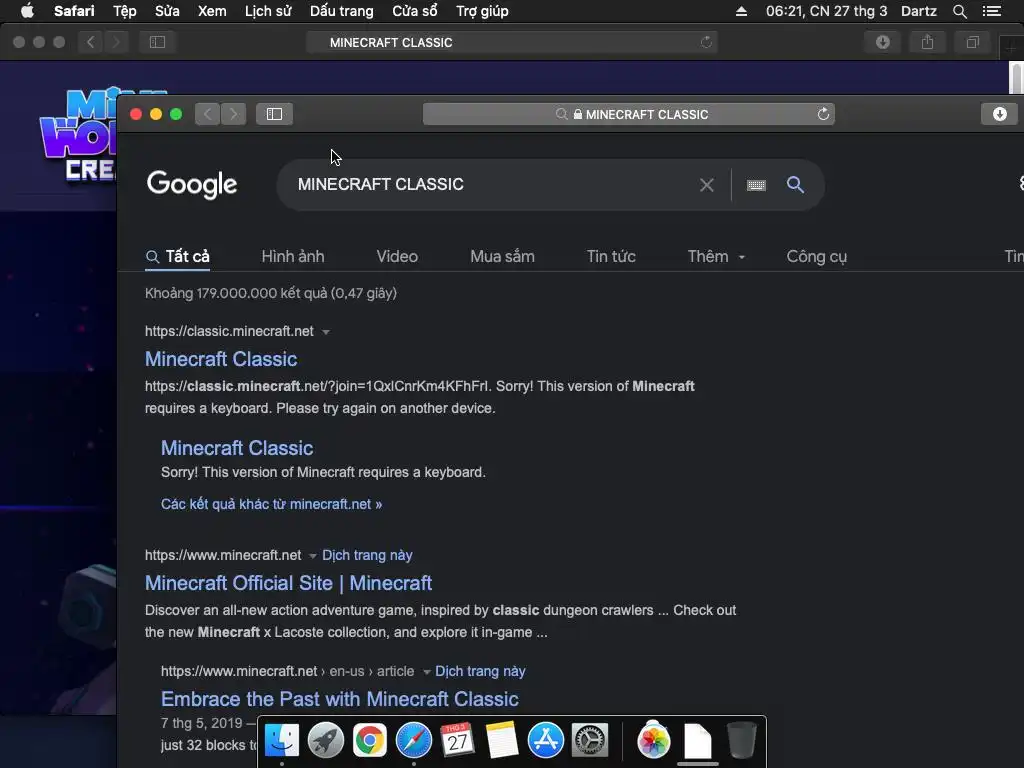Open Notes from the Dock
The width and height of the screenshot is (1024, 768).
click(x=502, y=741)
